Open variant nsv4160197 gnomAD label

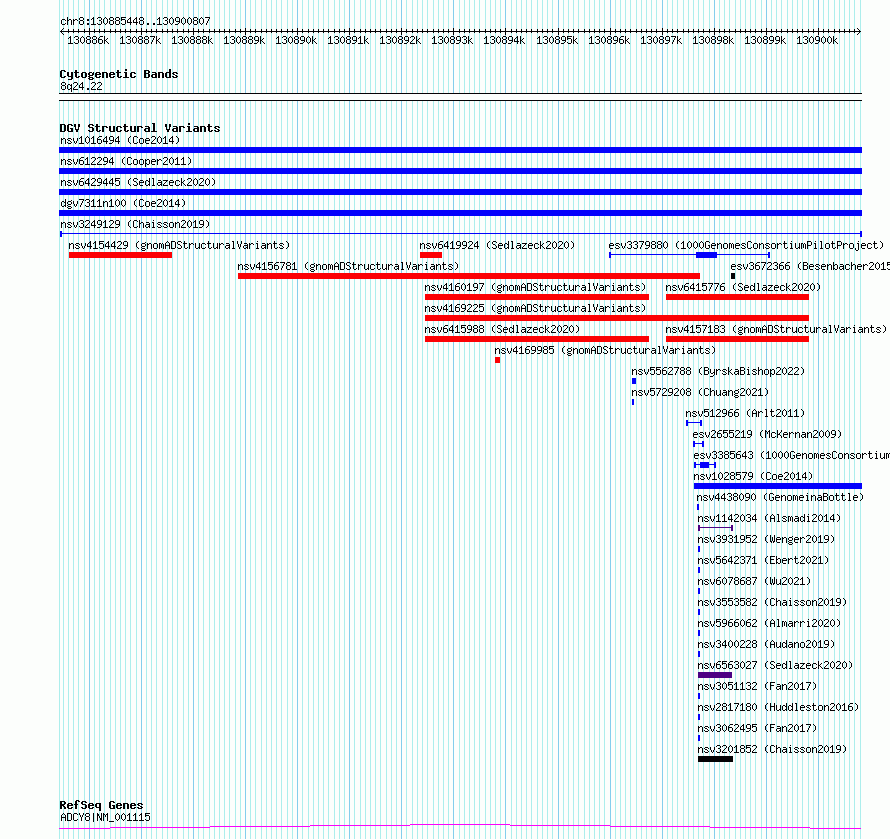[x=535, y=287]
